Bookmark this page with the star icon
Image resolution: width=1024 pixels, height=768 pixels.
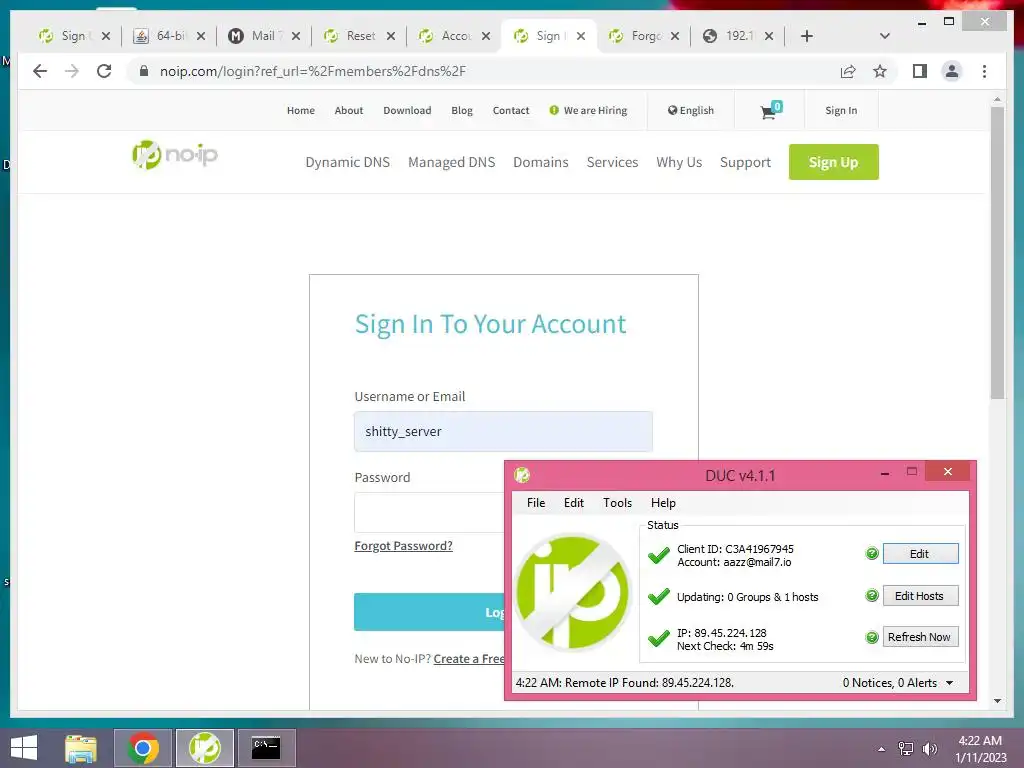pyautogui.click(x=880, y=71)
